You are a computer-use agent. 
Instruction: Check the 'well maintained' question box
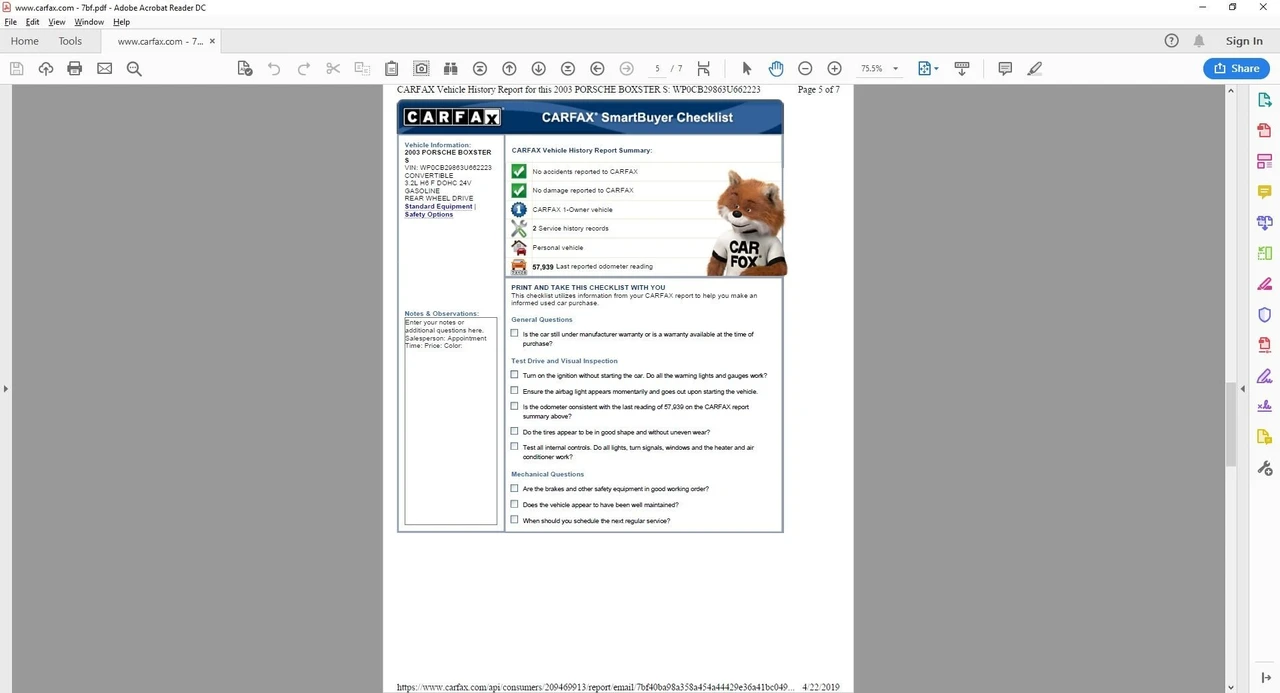[x=514, y=505]
